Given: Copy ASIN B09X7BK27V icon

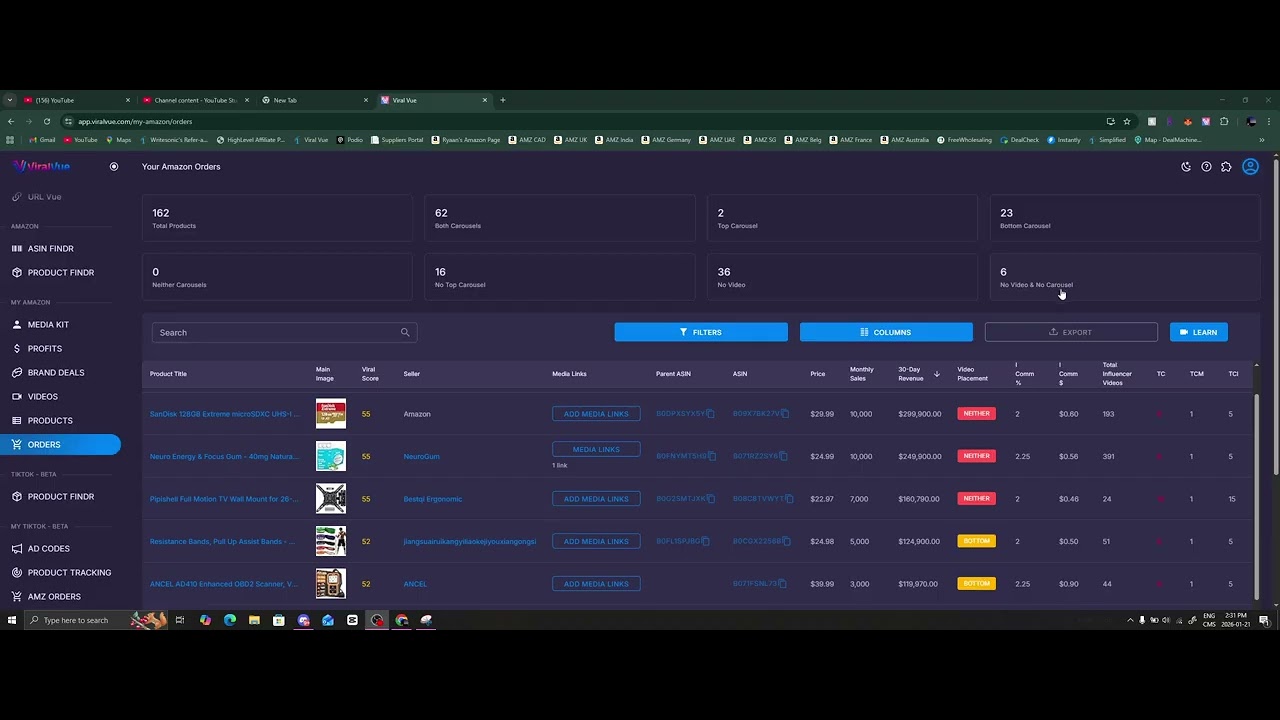Looking at the screenshot, I should 785,414.
